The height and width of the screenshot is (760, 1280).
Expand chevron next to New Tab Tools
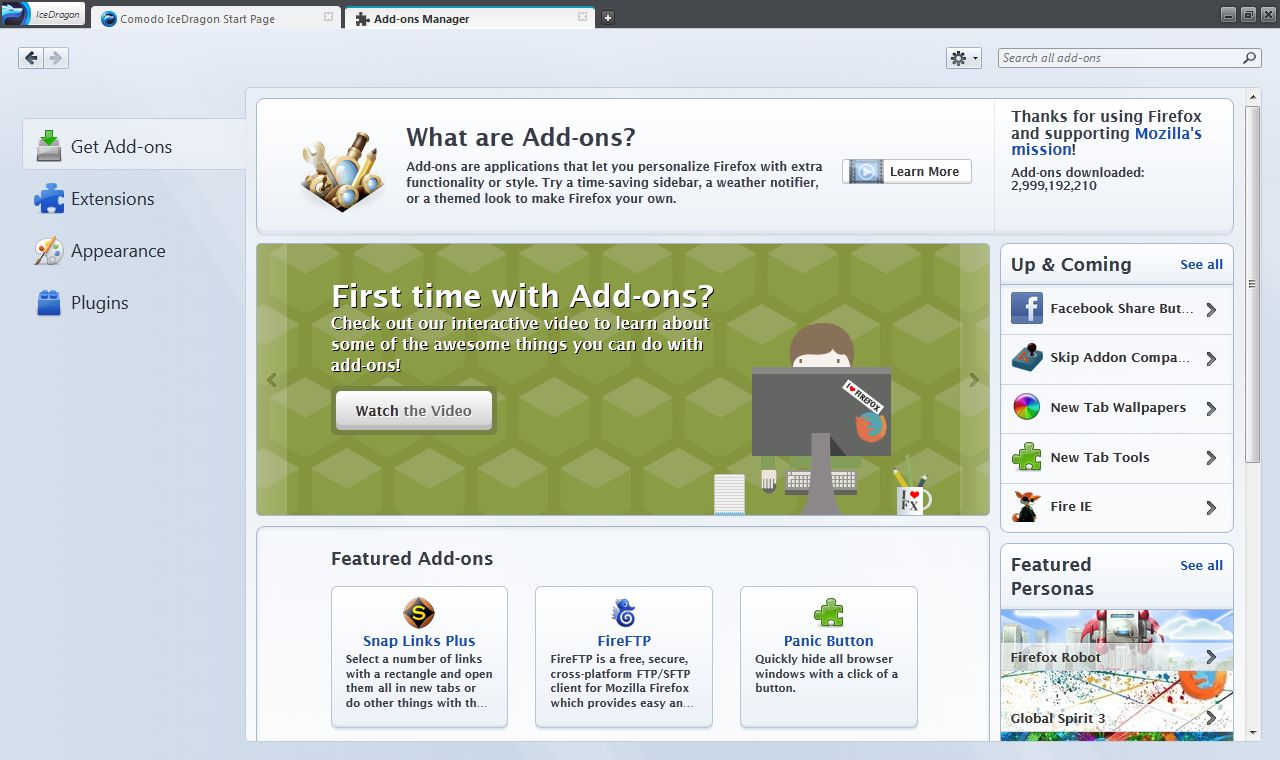pos(1211,458)
